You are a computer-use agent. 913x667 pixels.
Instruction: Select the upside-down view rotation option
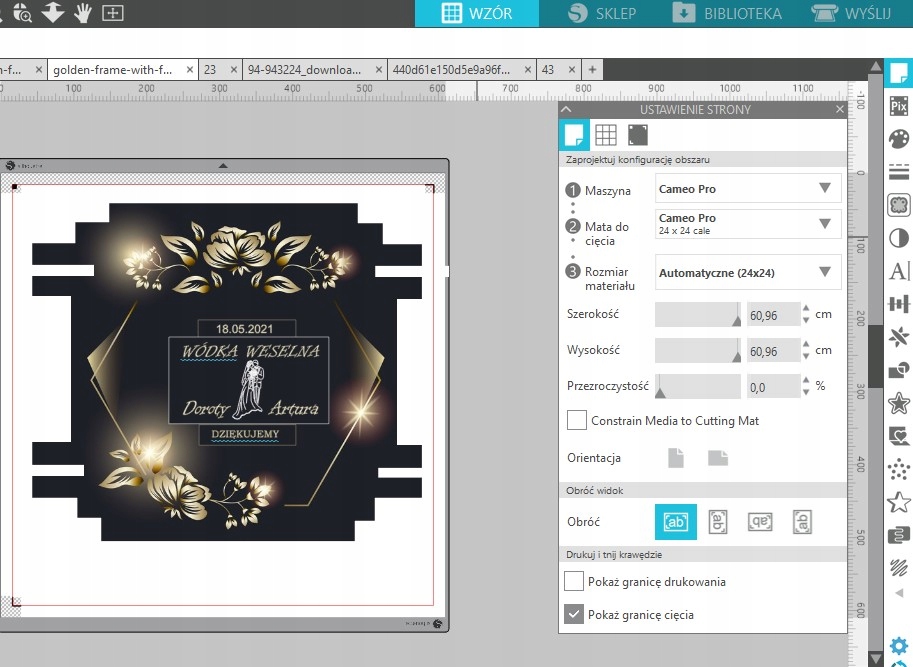tap(760, 521)
